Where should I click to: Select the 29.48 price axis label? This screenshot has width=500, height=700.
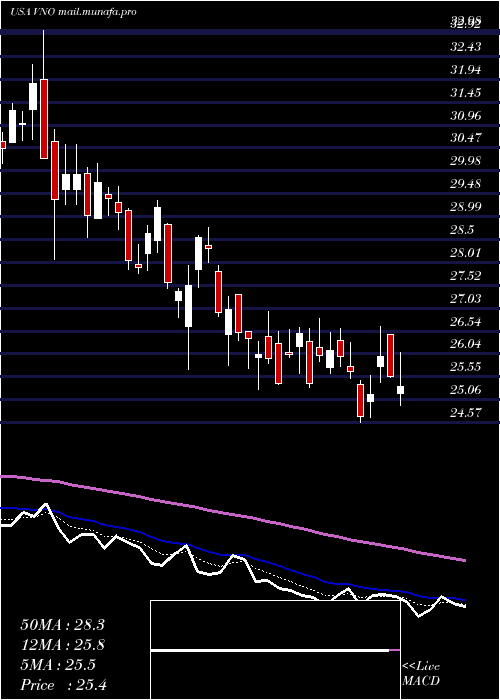pyautogui.click(x=466, y=184)
